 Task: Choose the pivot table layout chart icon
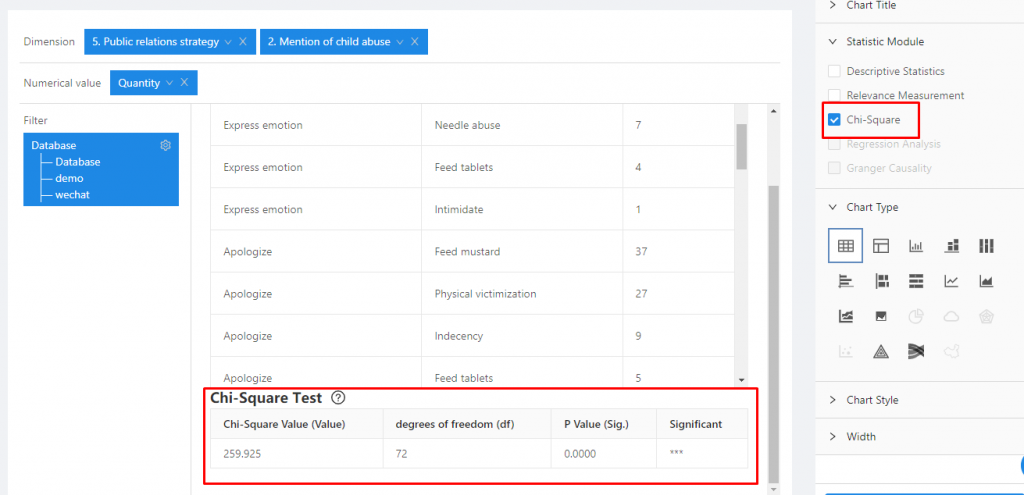881,246
